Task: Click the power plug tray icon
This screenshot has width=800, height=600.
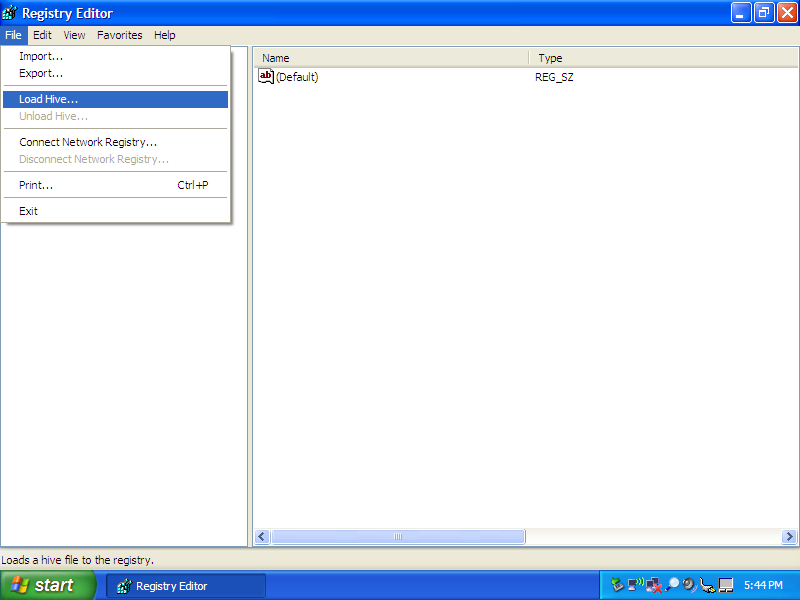Action: coord(707,585)
